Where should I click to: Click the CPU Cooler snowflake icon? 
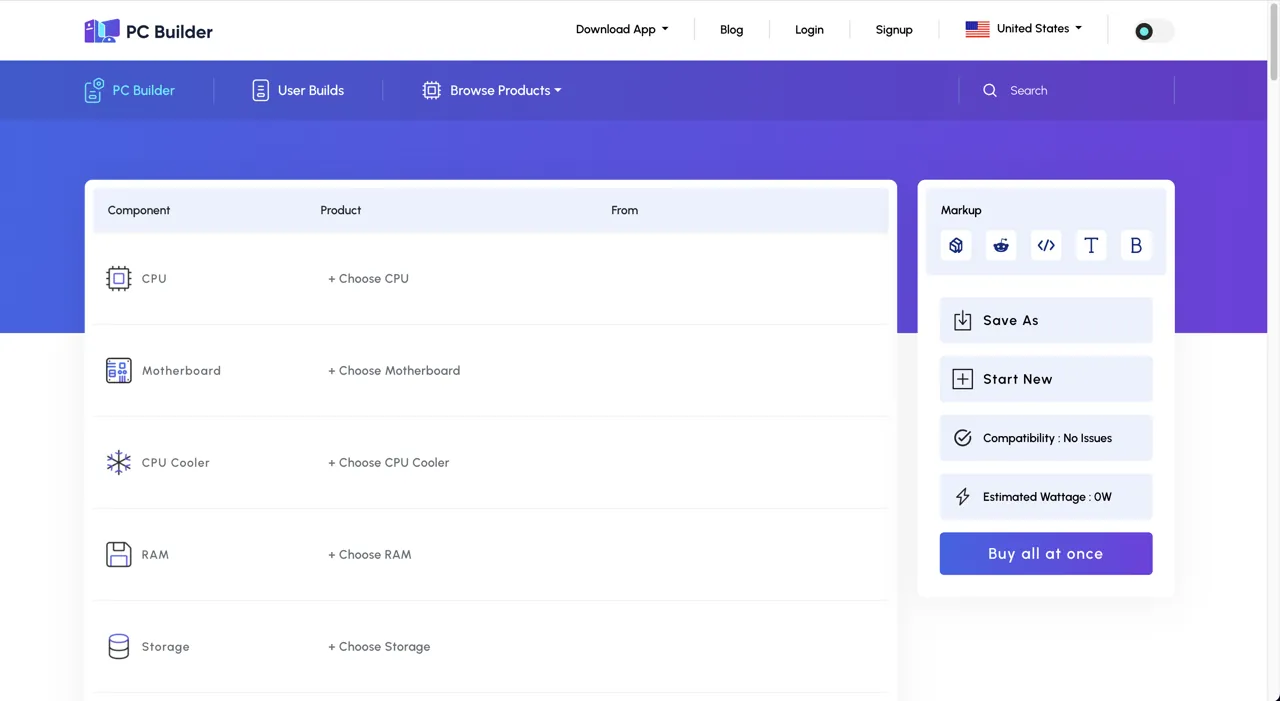pos(119,462)
